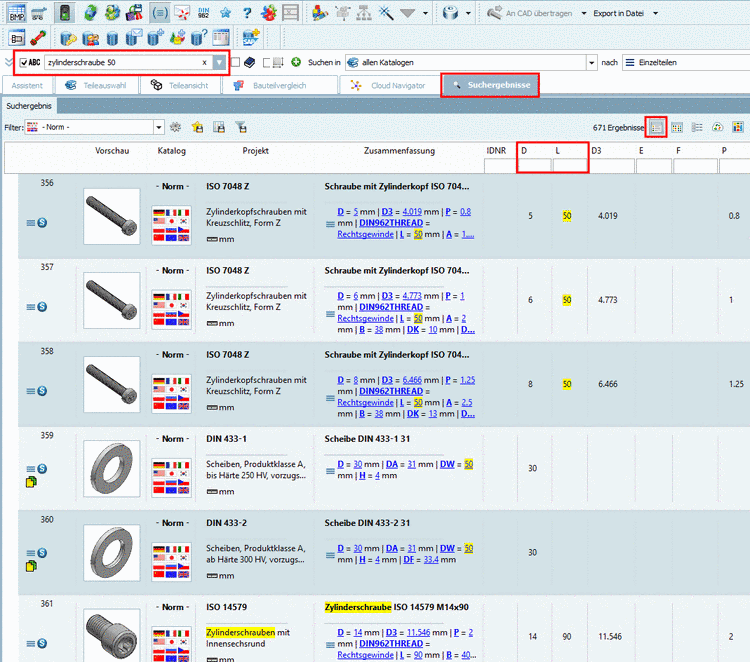
Task: Switch to details list view icon
Action: click(697, 127)
